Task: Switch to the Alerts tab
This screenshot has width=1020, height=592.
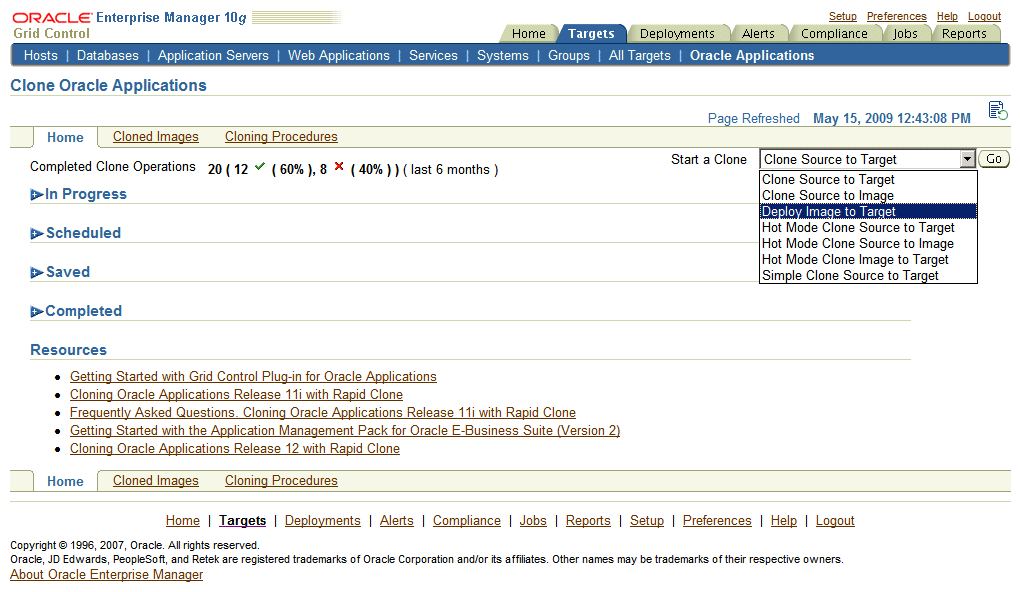Action: click(x=758, y=34)
